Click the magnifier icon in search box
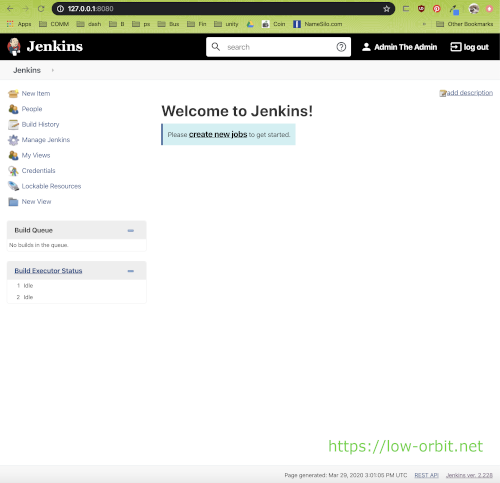This screenshot has height=483, width=500. (216, 47)
